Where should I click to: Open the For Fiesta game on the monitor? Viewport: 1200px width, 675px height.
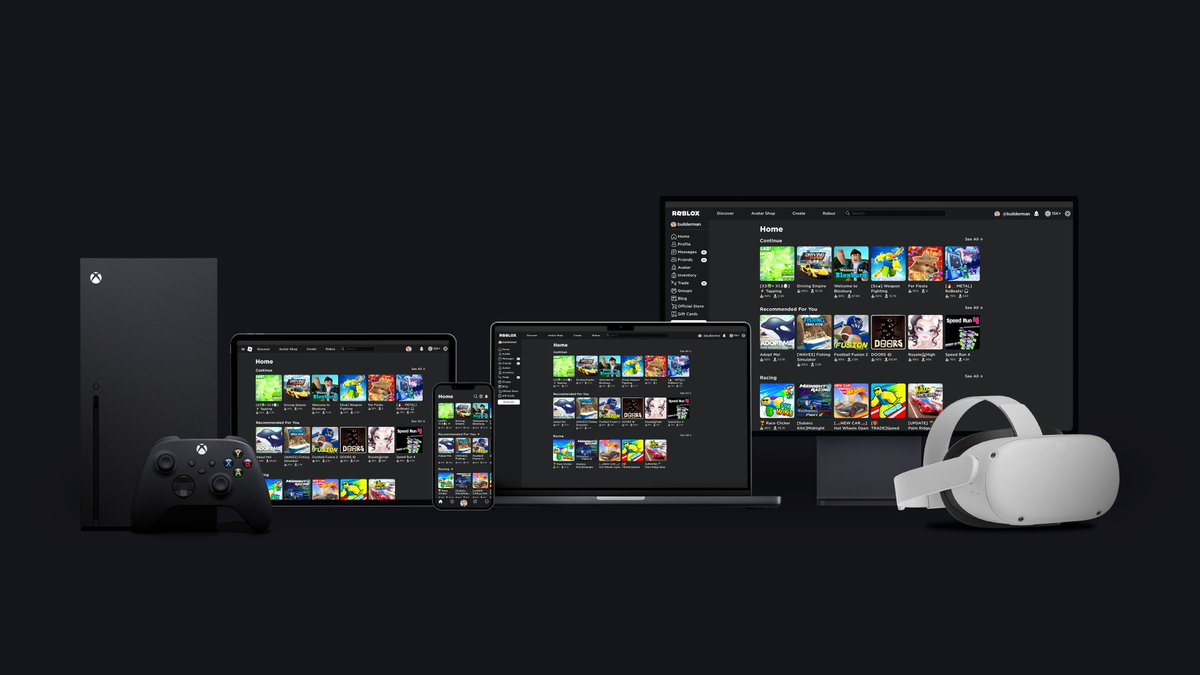coord(925,264)
